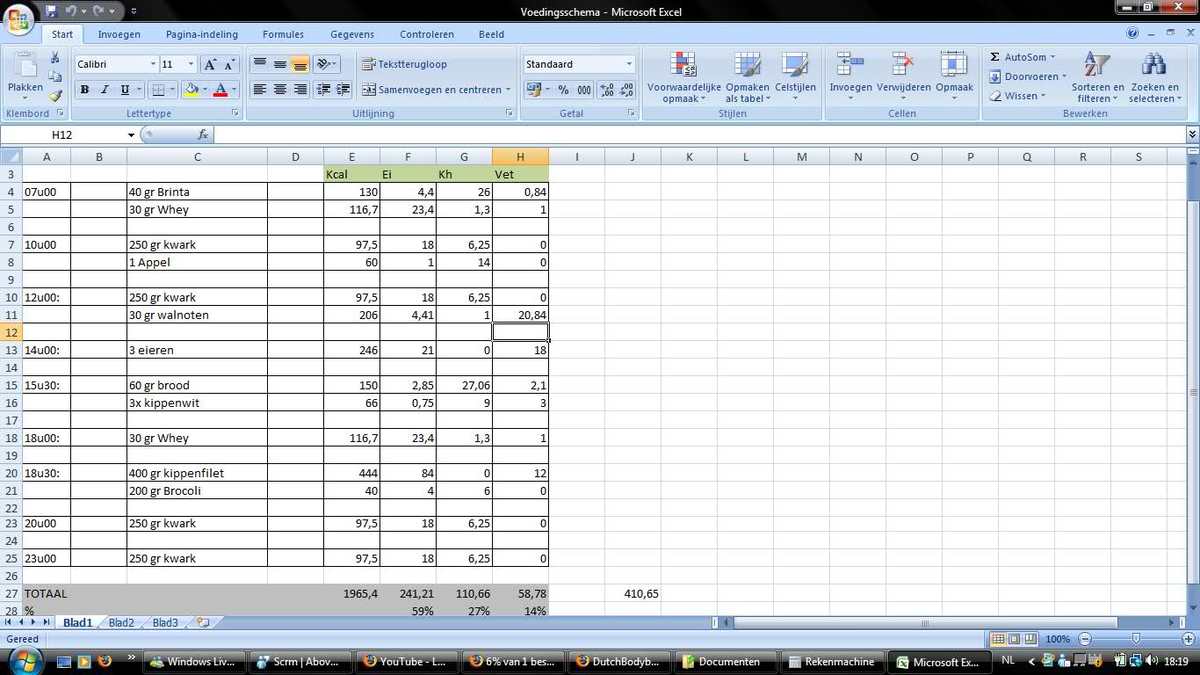This screenshot has height=675, width=1200.
Task: Click the AutoSom sigma icon
Action: pos(995,57)
